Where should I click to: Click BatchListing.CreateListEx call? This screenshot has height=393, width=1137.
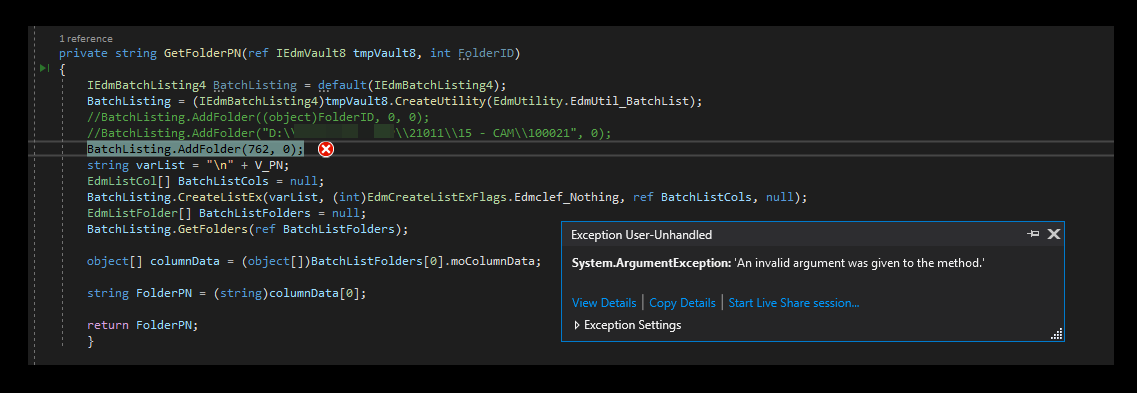(x=447, y=197)
